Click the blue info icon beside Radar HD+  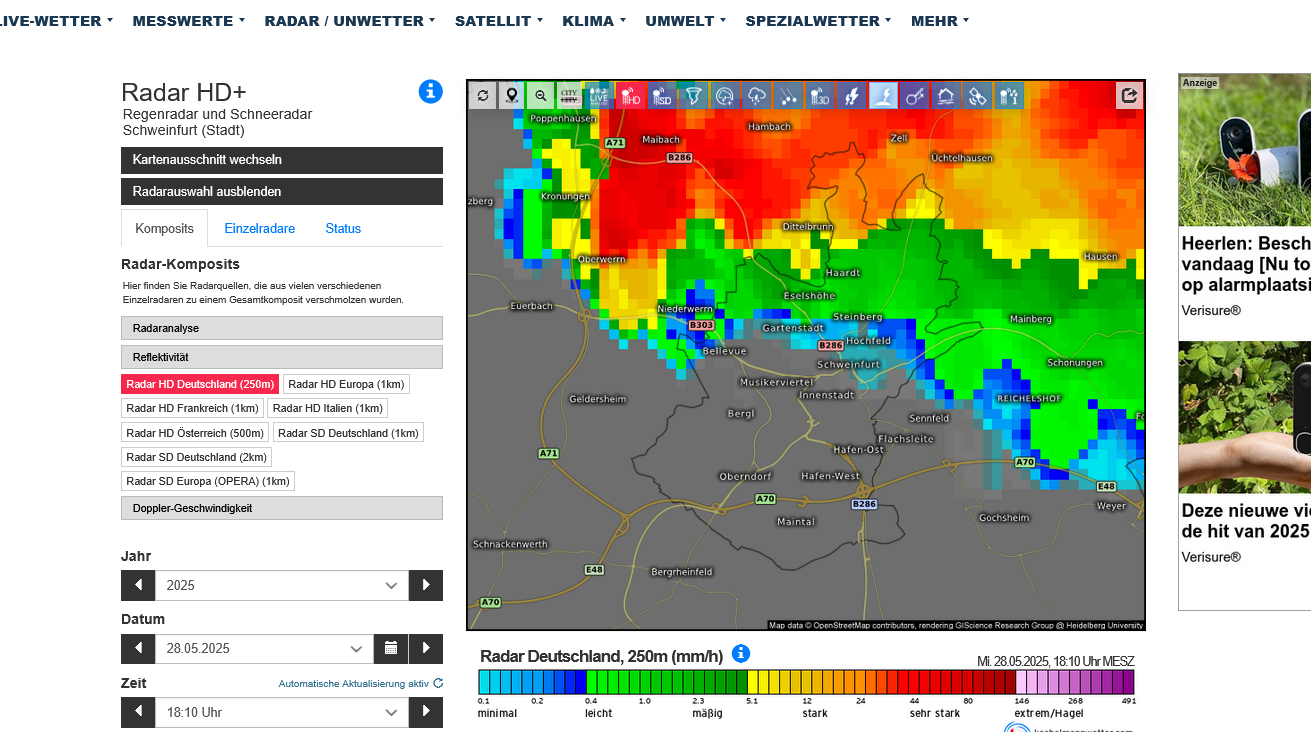pyautogui.click(x=430, y=92)
